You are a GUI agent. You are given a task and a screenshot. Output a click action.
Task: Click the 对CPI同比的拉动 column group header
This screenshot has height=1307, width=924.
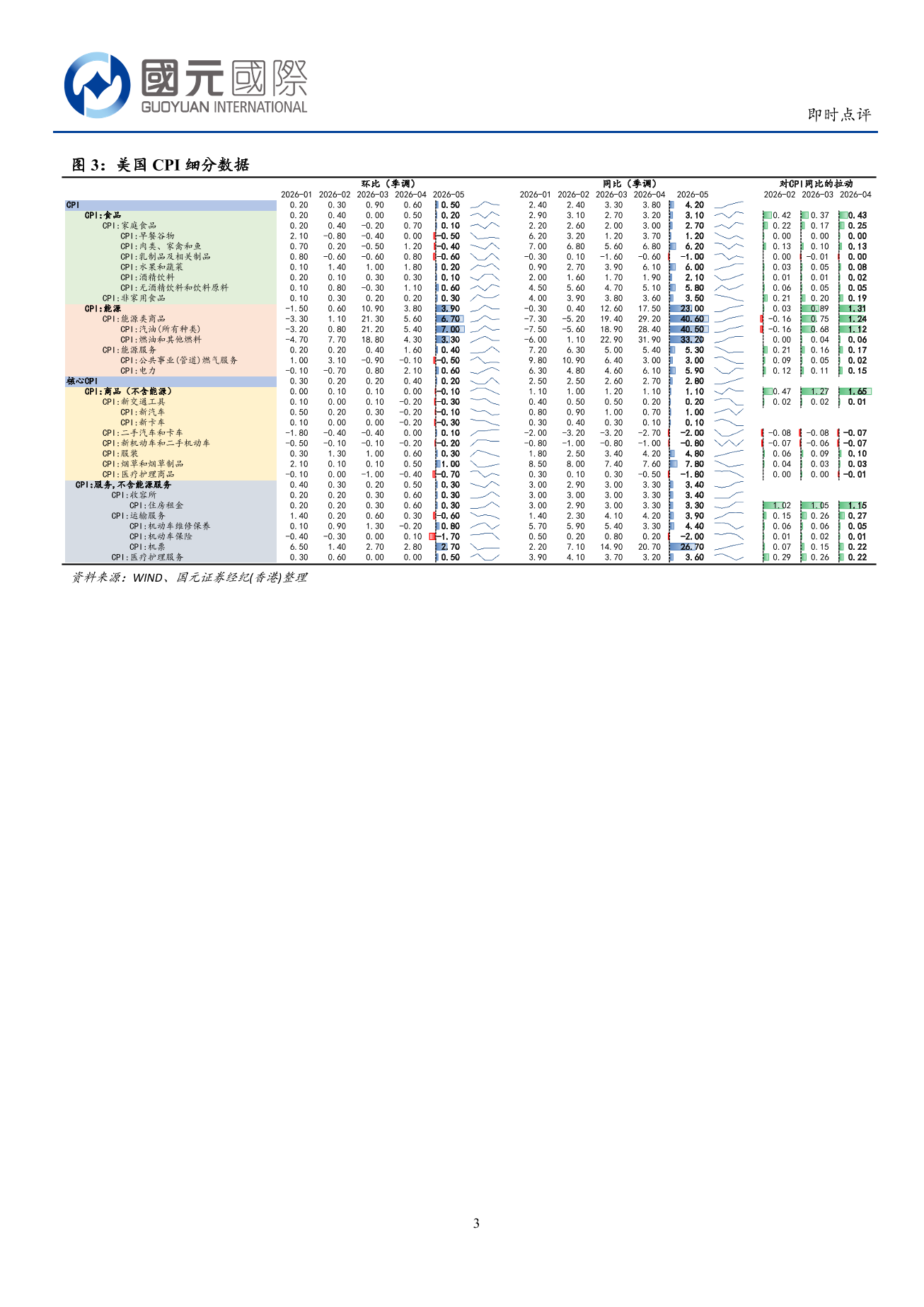tap(816, 184)
